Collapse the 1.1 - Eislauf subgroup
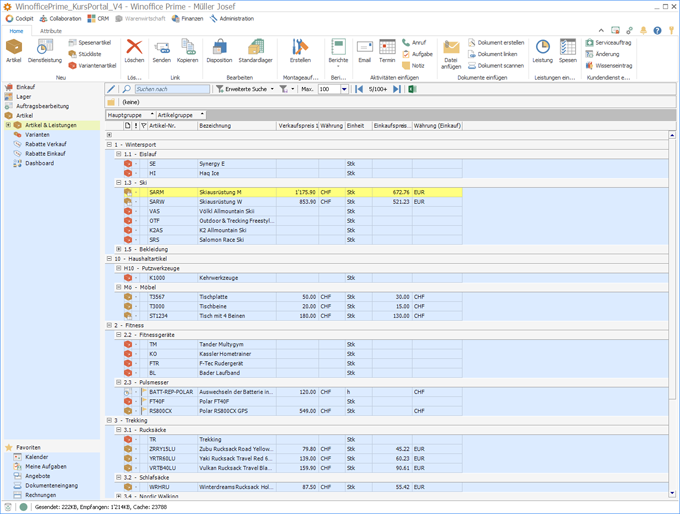The height and width of the screenshot is (514, 680). coord(118,154)
